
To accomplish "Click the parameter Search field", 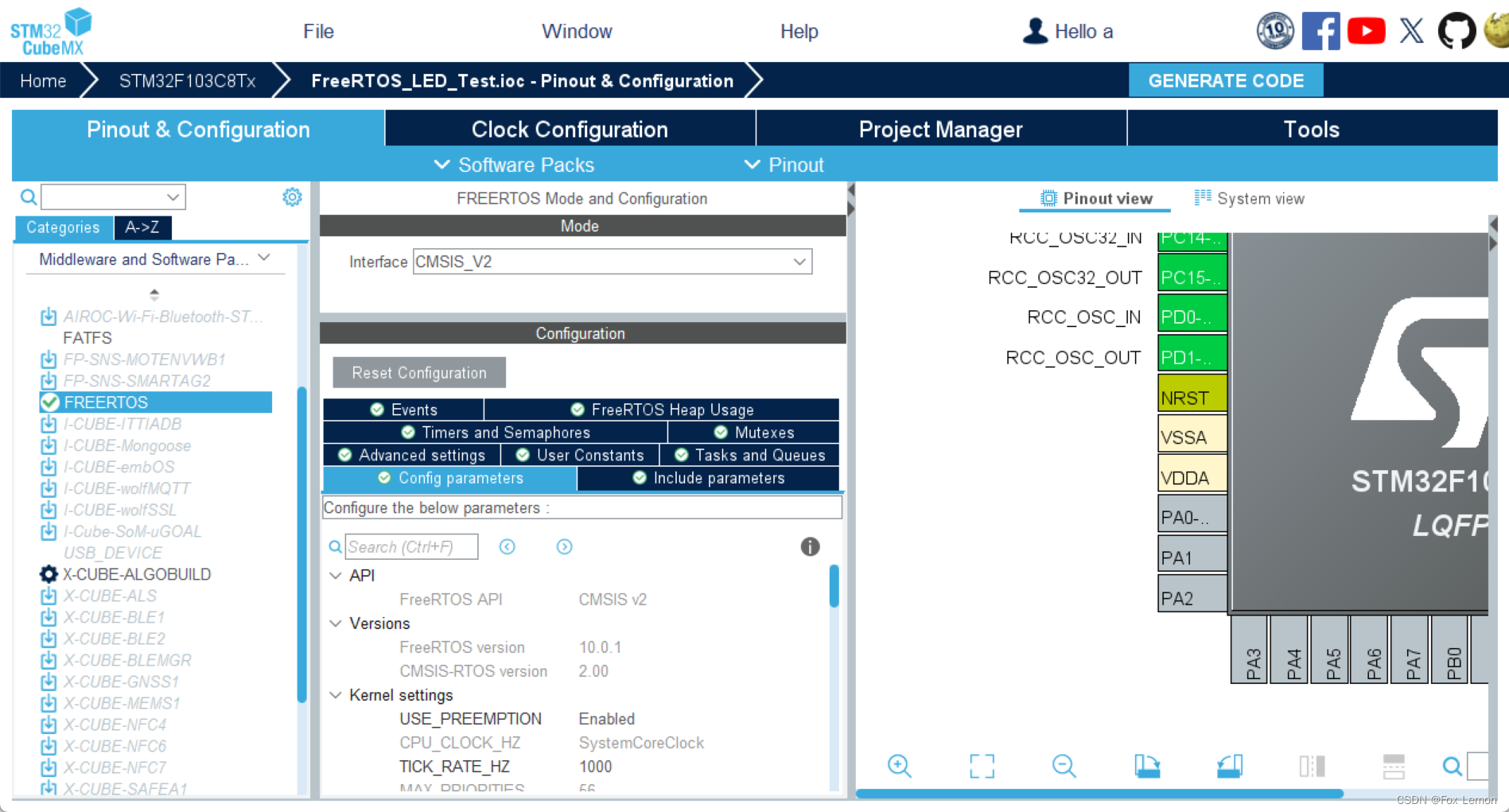I will pos(411,546).
